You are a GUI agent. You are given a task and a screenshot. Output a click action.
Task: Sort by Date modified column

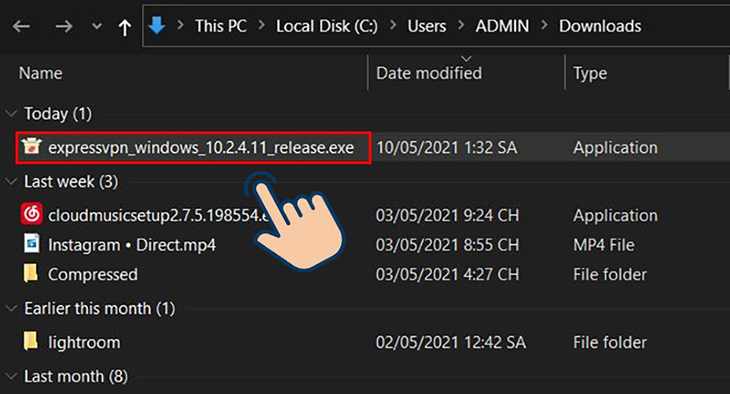coord(429,73)
